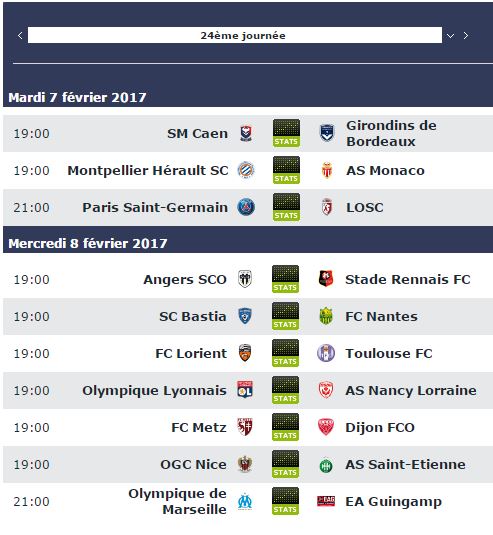Expand matchday list with down chevron
This screenshot has width=493, height=535.
(450, 35)
